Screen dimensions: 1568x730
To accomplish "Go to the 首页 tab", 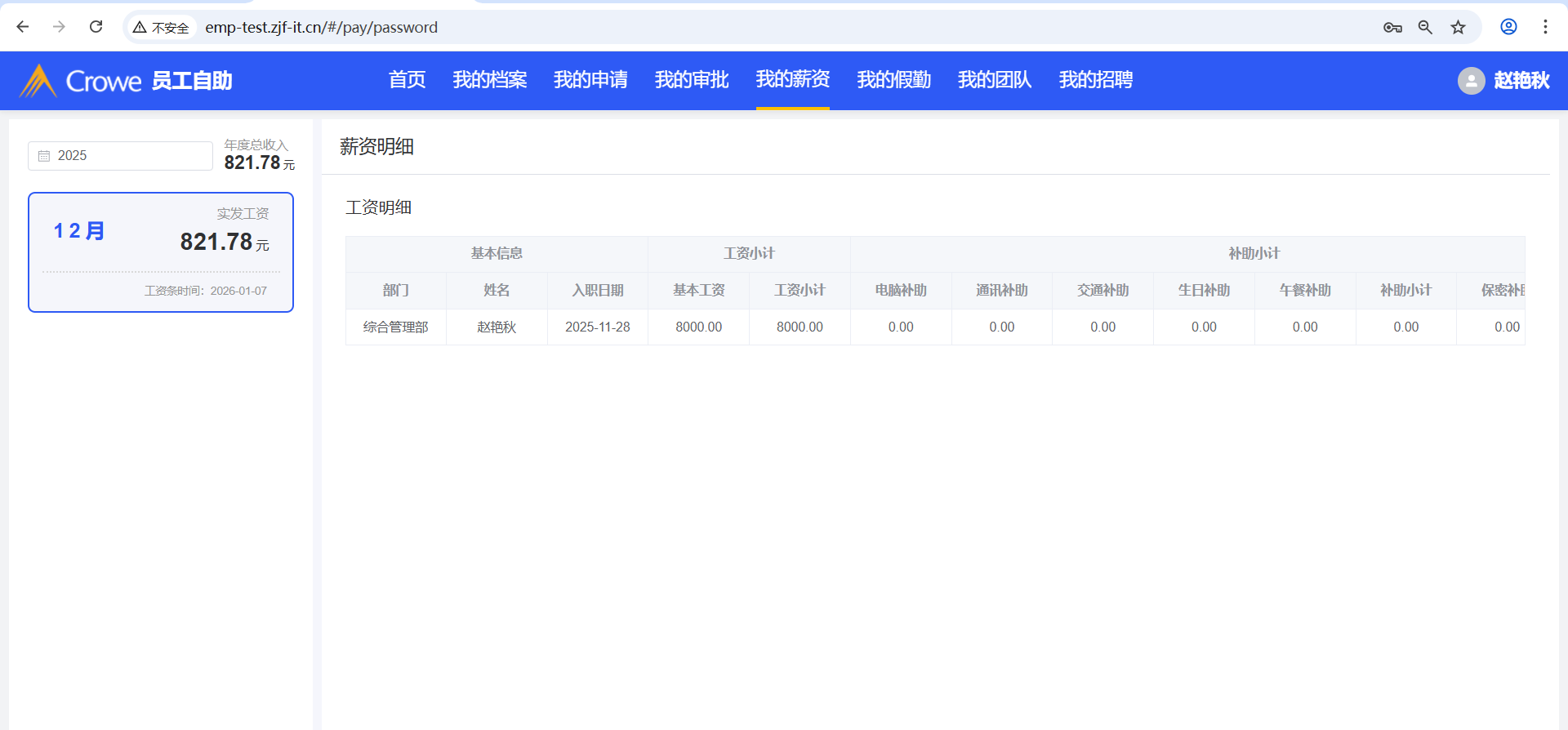I will pos(407,80).
